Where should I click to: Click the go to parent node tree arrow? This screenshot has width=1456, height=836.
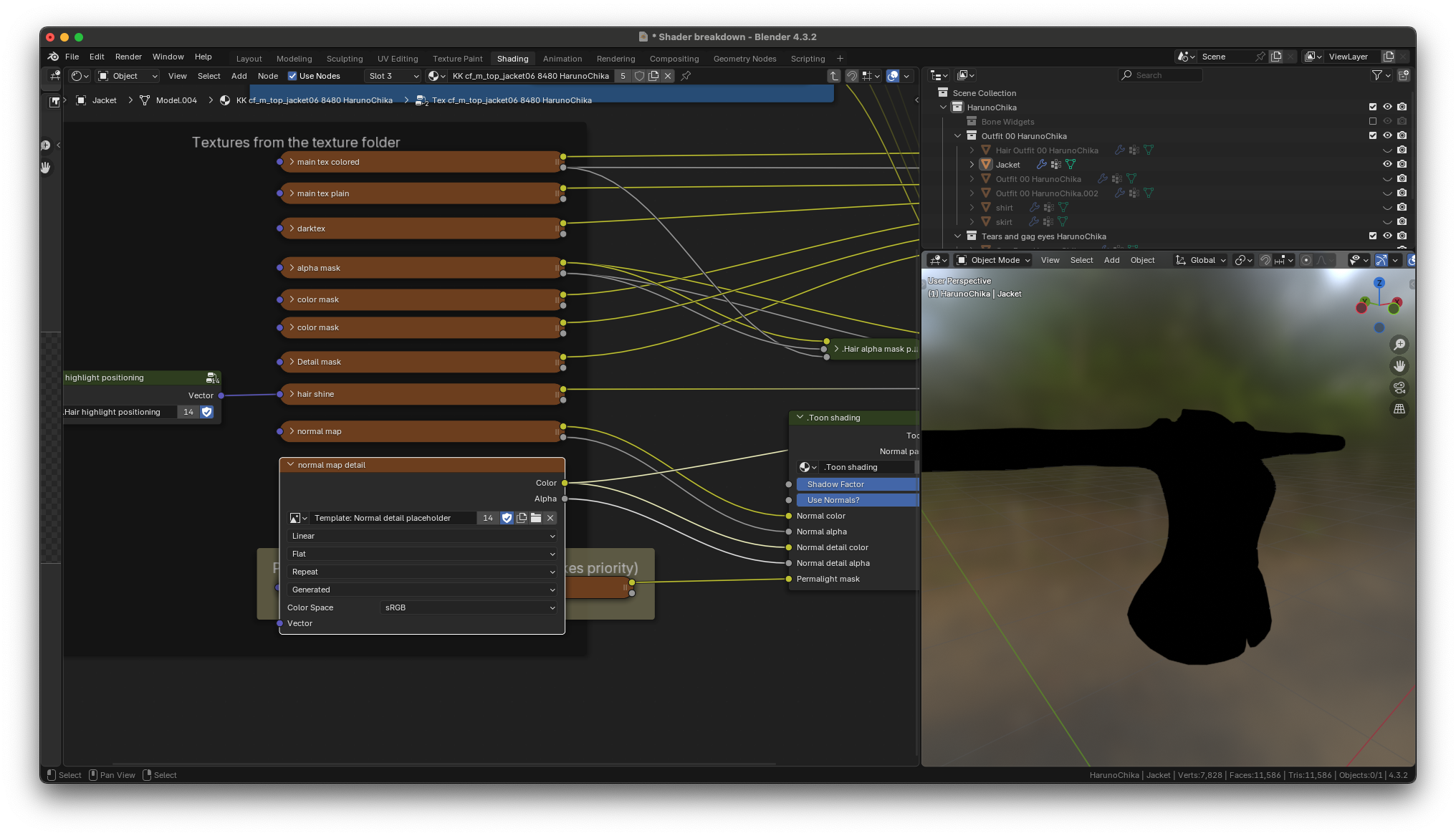[833, 76]
